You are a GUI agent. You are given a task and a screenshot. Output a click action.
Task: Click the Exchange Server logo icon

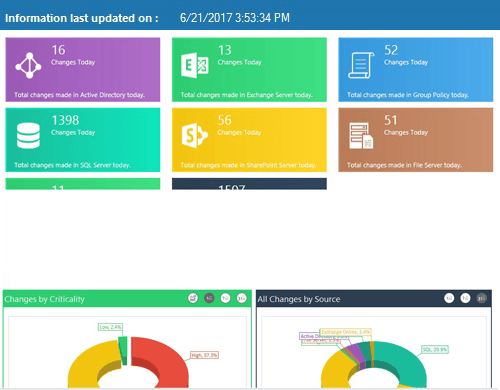pos(195,65)
